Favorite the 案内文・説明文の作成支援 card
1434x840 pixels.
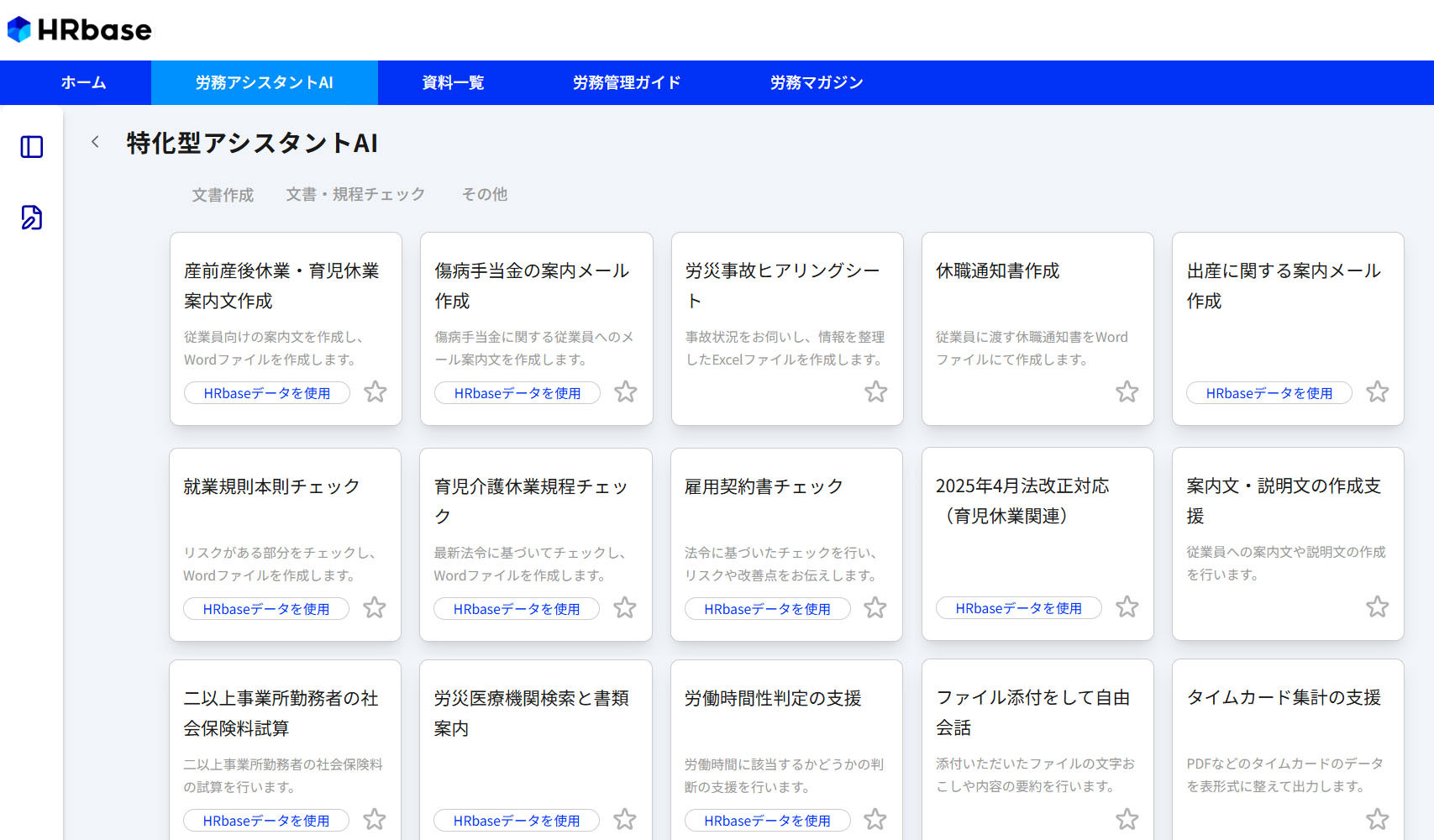1378,606
